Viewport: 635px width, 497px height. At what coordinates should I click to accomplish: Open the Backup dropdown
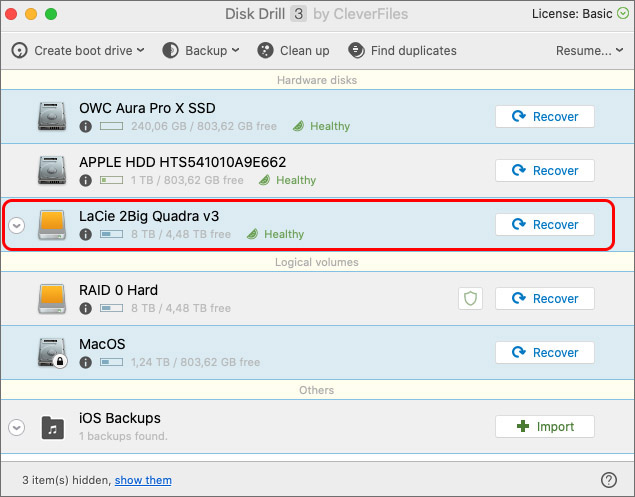[x=201, y=51]
